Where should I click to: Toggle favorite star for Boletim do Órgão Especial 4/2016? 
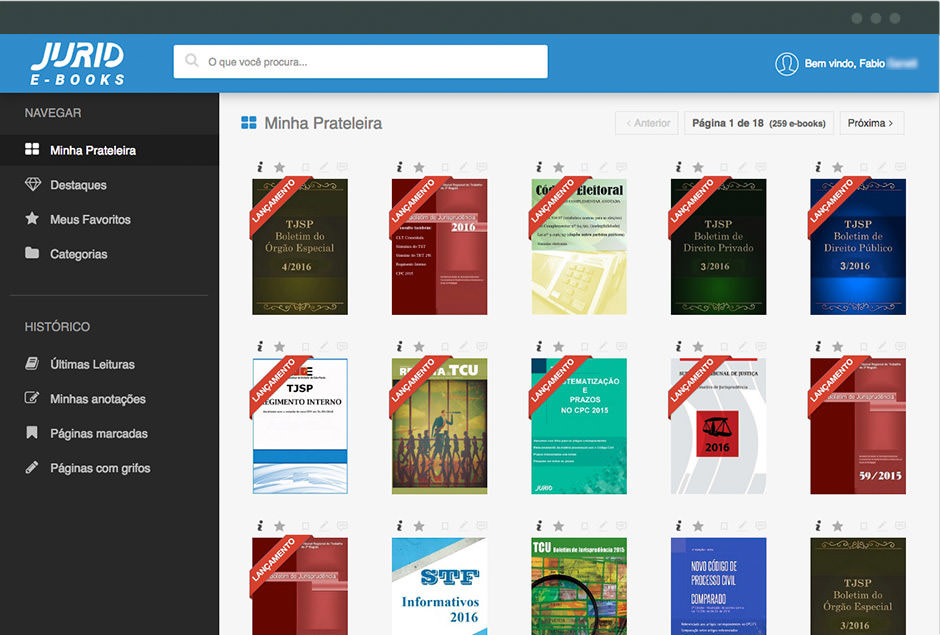pyautogui.click(x=280, y=167)
